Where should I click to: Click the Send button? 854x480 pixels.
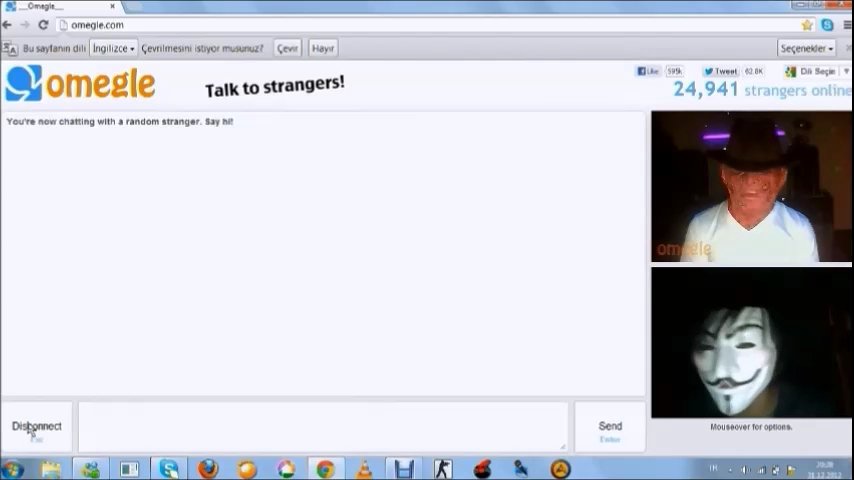(610, 428)
